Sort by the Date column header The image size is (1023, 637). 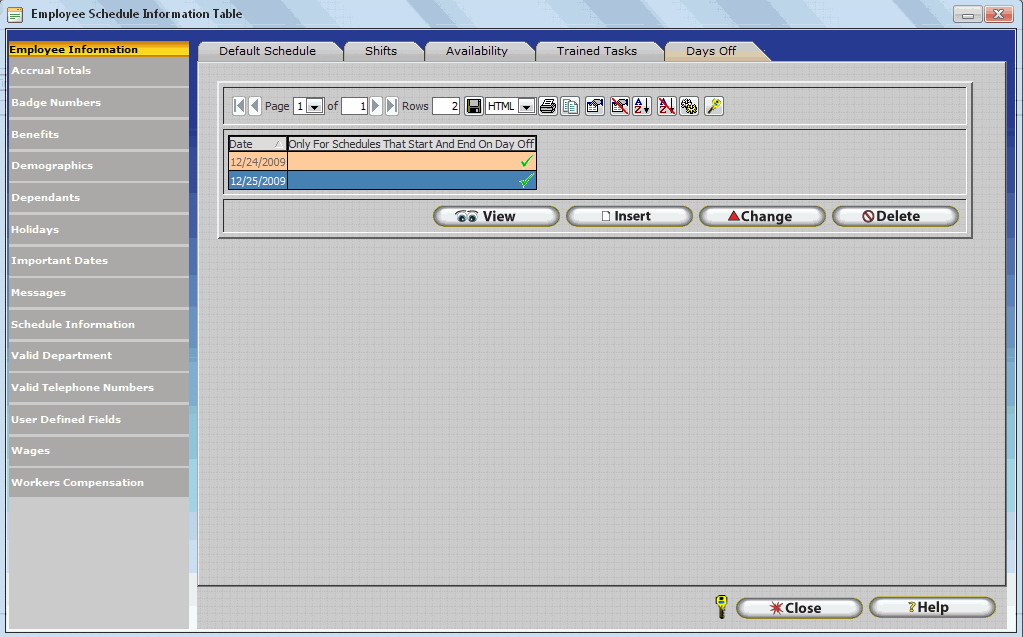[x=257, y=144]
